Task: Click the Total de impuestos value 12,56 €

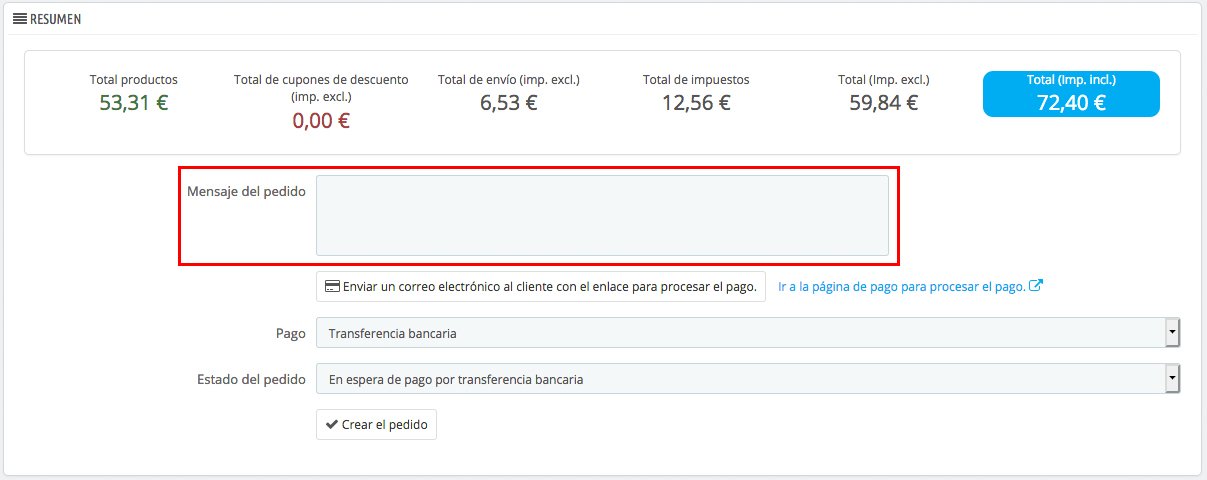Action: [696, 101]
